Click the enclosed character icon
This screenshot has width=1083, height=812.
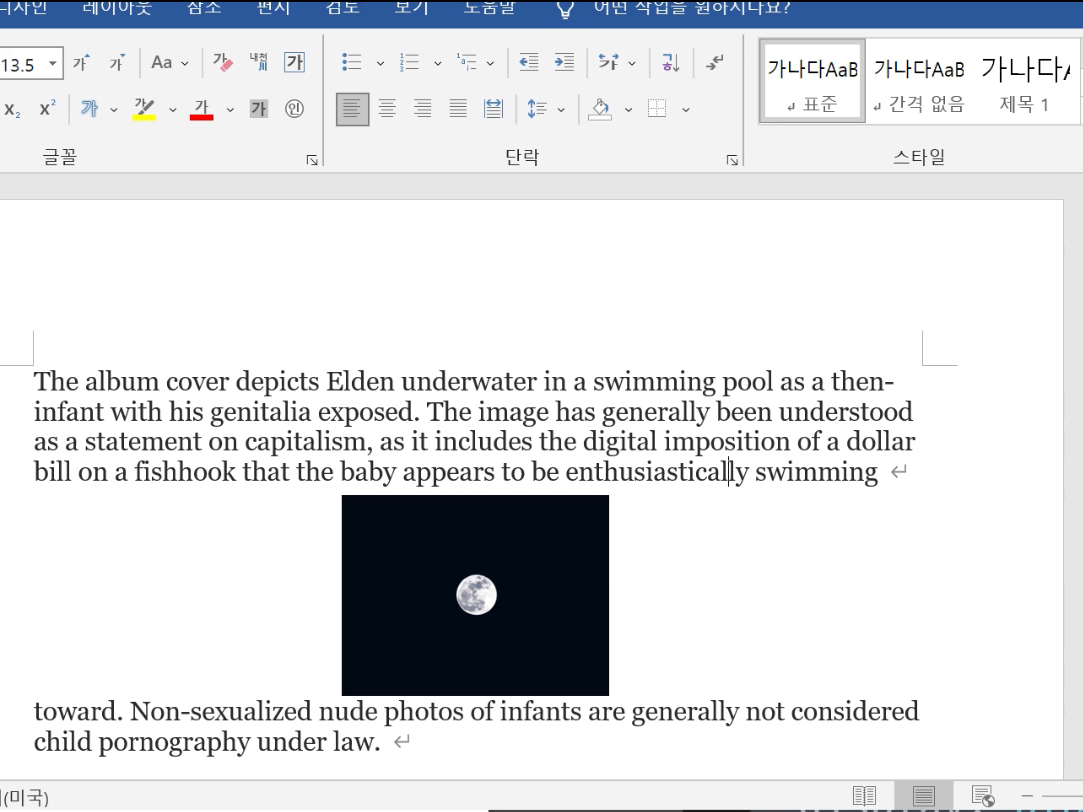(x=294, y=109)
